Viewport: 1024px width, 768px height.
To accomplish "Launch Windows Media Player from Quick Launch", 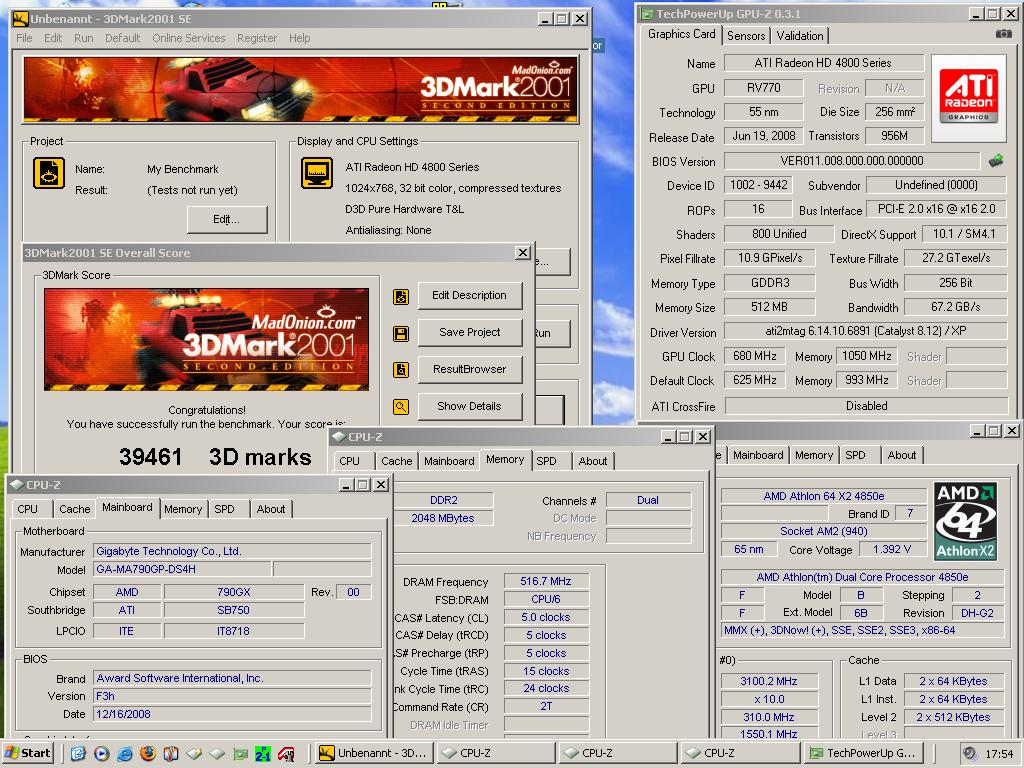I will pos(101,754).
